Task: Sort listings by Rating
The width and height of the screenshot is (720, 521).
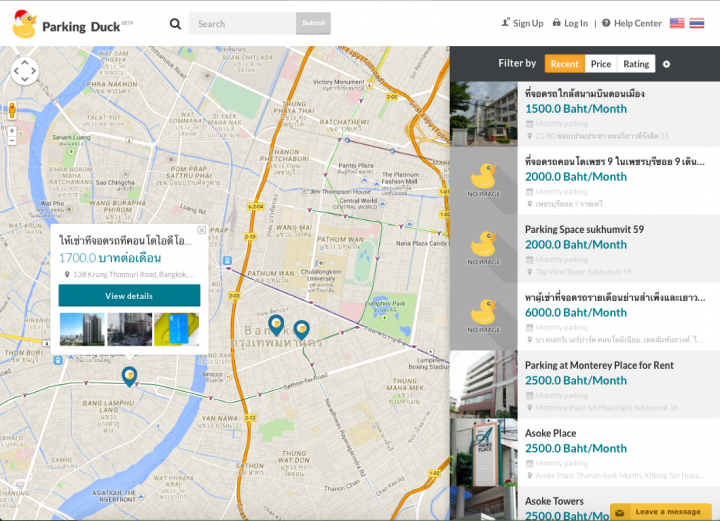Action: tap(636, 64)
